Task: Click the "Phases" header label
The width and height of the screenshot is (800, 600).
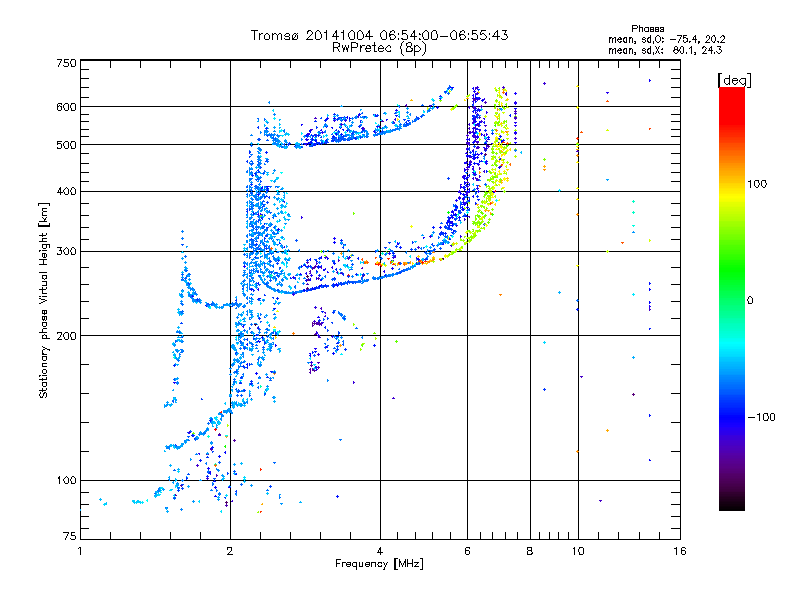Action: [647, 29]
